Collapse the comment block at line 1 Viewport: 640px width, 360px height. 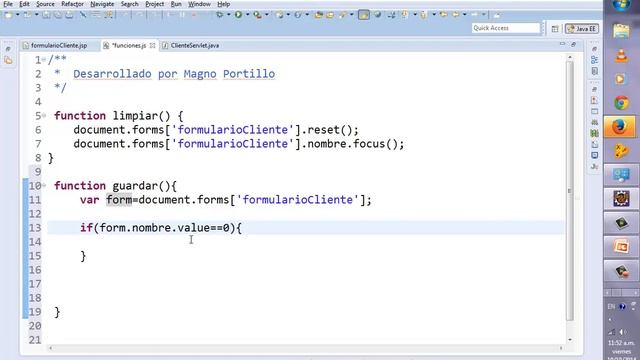click(x=44, y=60)
